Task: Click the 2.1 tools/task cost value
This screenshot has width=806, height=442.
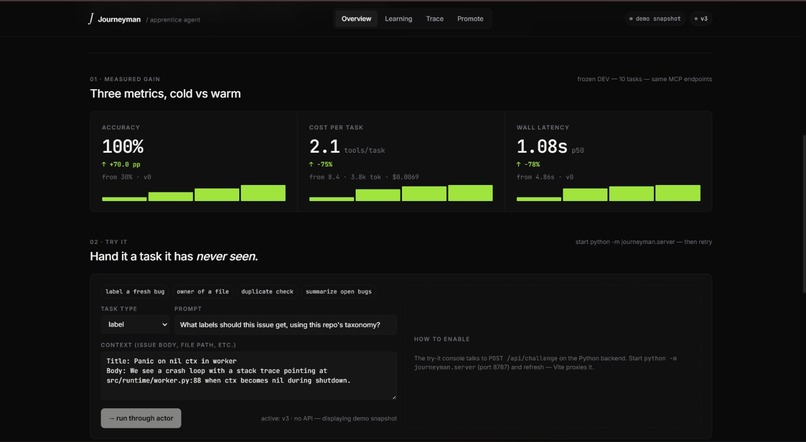Action: [x=324, y=147]
